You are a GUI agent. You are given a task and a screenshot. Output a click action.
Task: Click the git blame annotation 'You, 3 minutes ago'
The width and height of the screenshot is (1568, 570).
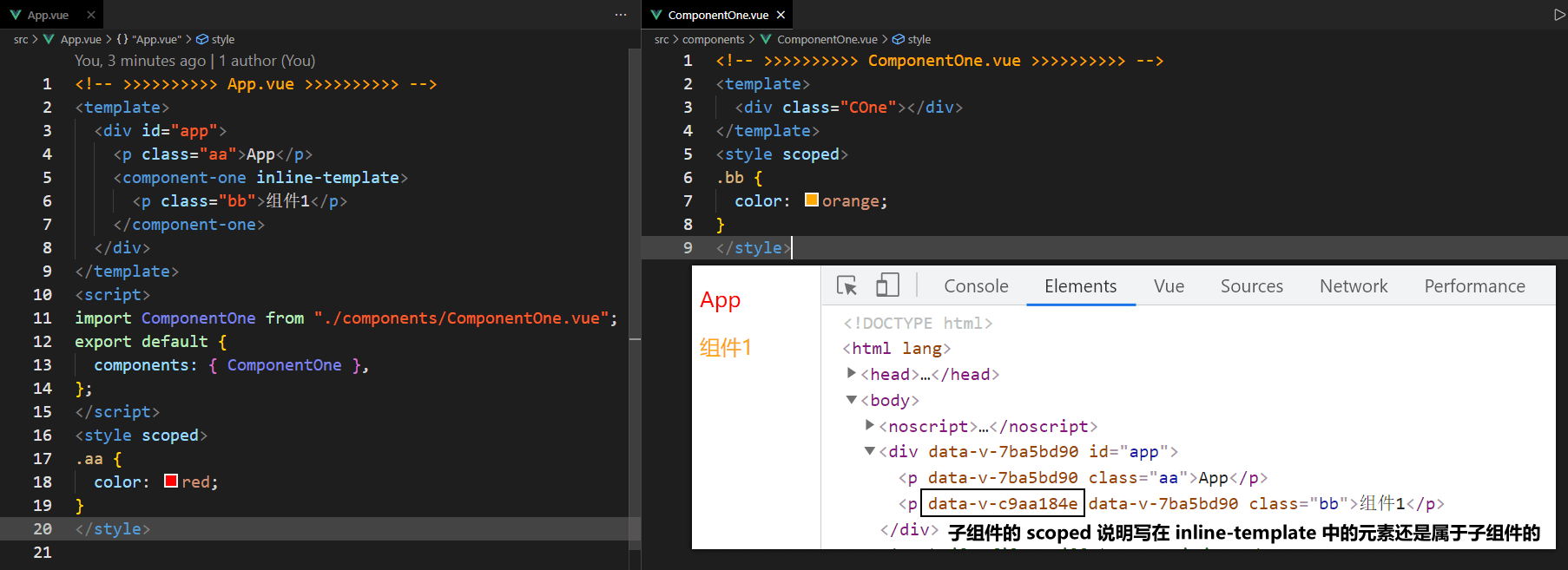click(x=140, y=61)
